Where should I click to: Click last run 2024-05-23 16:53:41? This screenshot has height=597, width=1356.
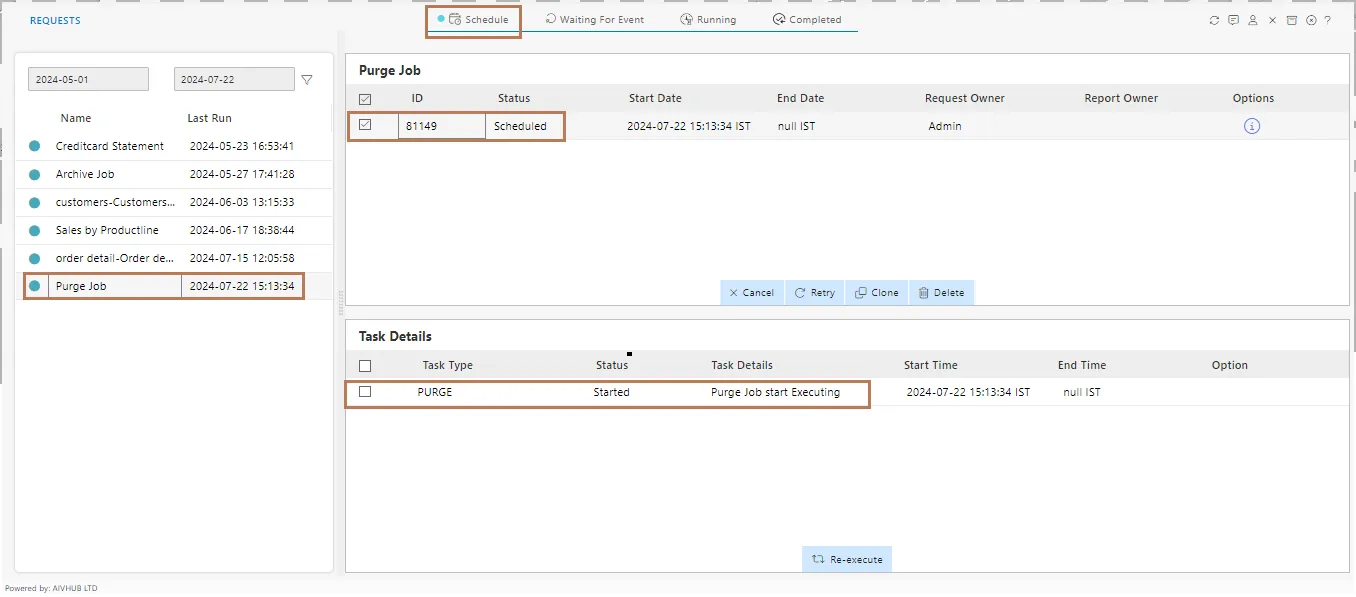click(x=241, y=146)
